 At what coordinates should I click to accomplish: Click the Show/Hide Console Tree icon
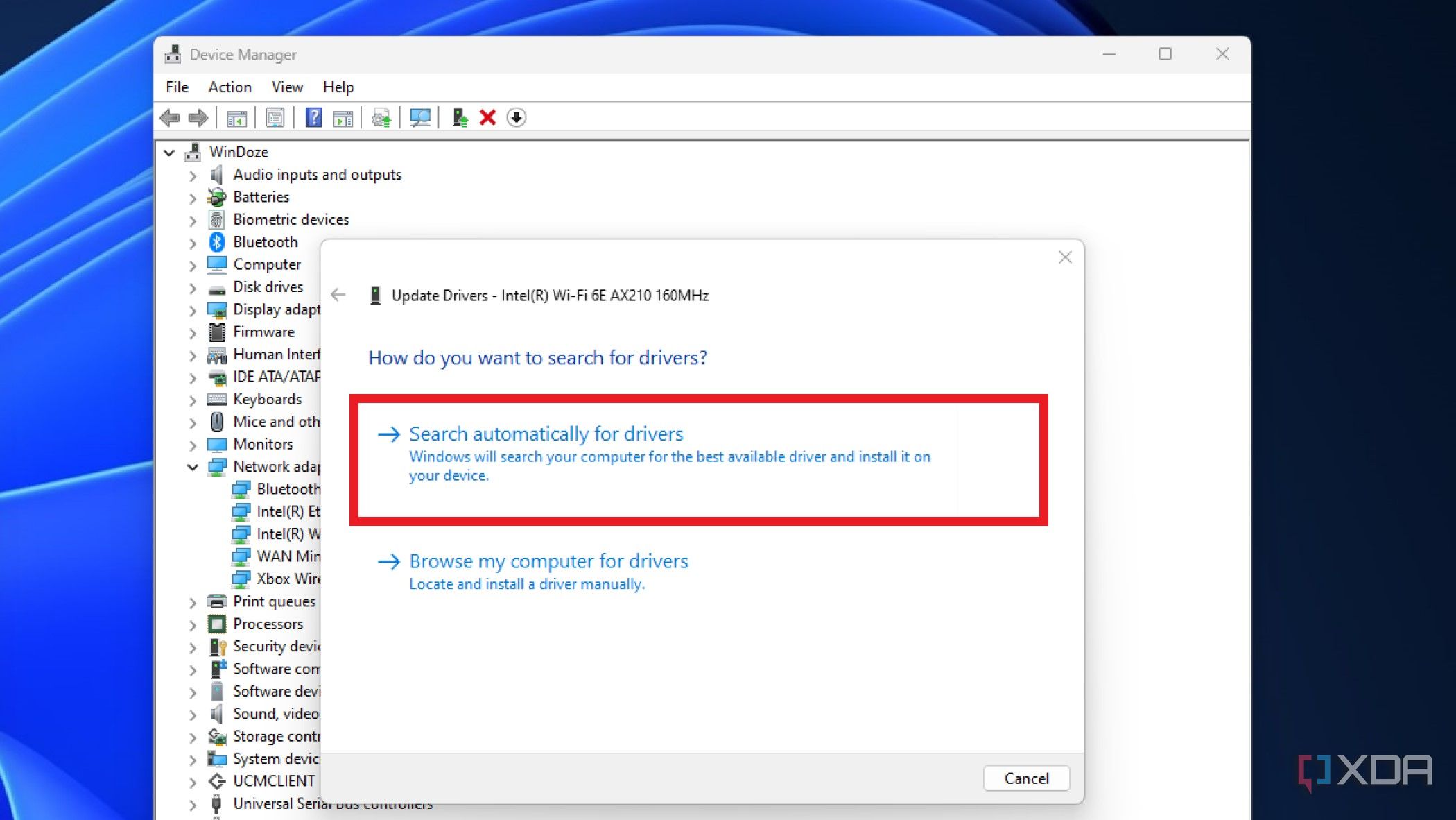click(x=236, y=118)
